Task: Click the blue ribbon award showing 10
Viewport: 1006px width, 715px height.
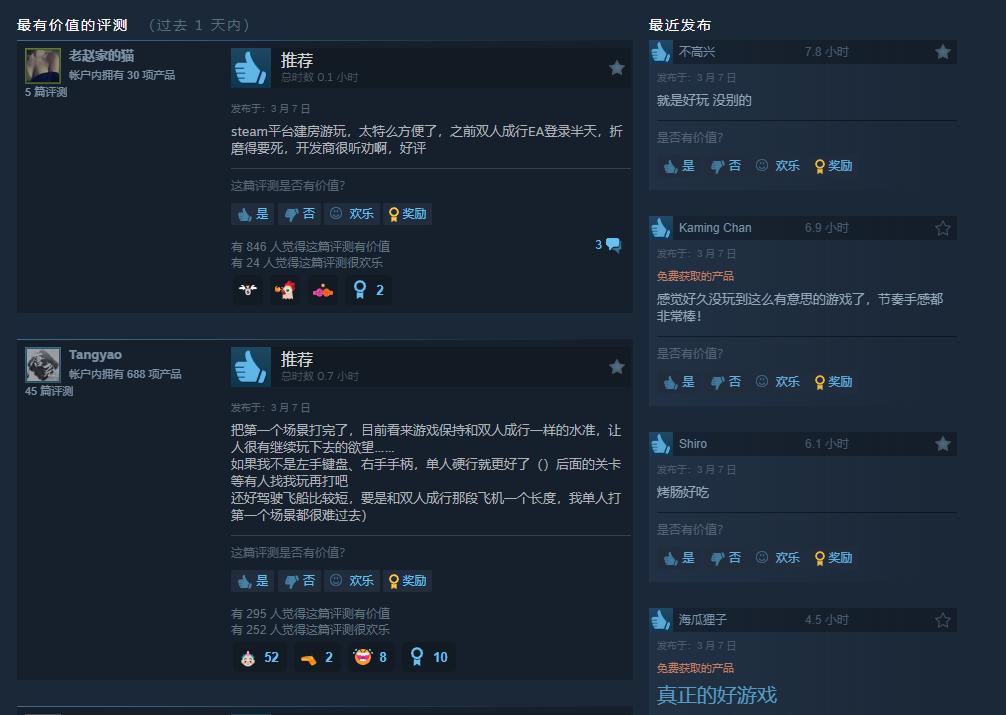Action: tap(429, 657)
